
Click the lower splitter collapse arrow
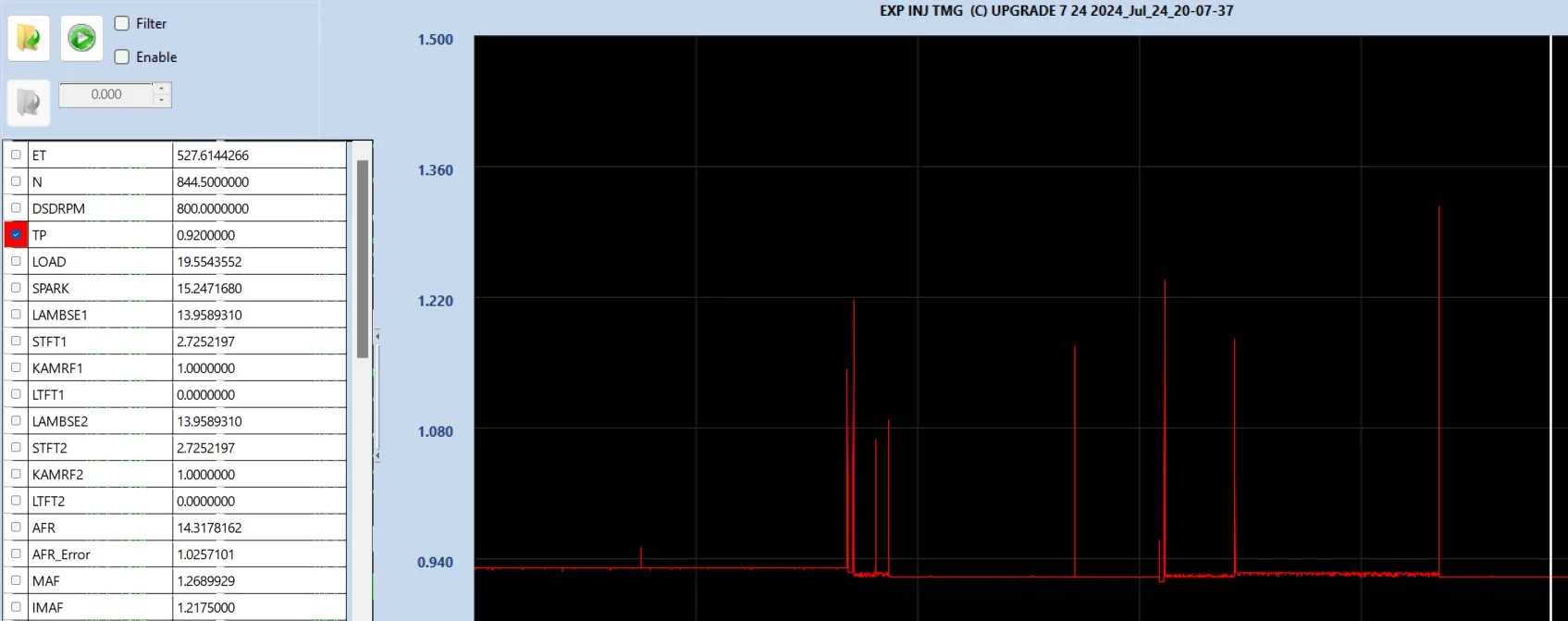click(377, 455)
